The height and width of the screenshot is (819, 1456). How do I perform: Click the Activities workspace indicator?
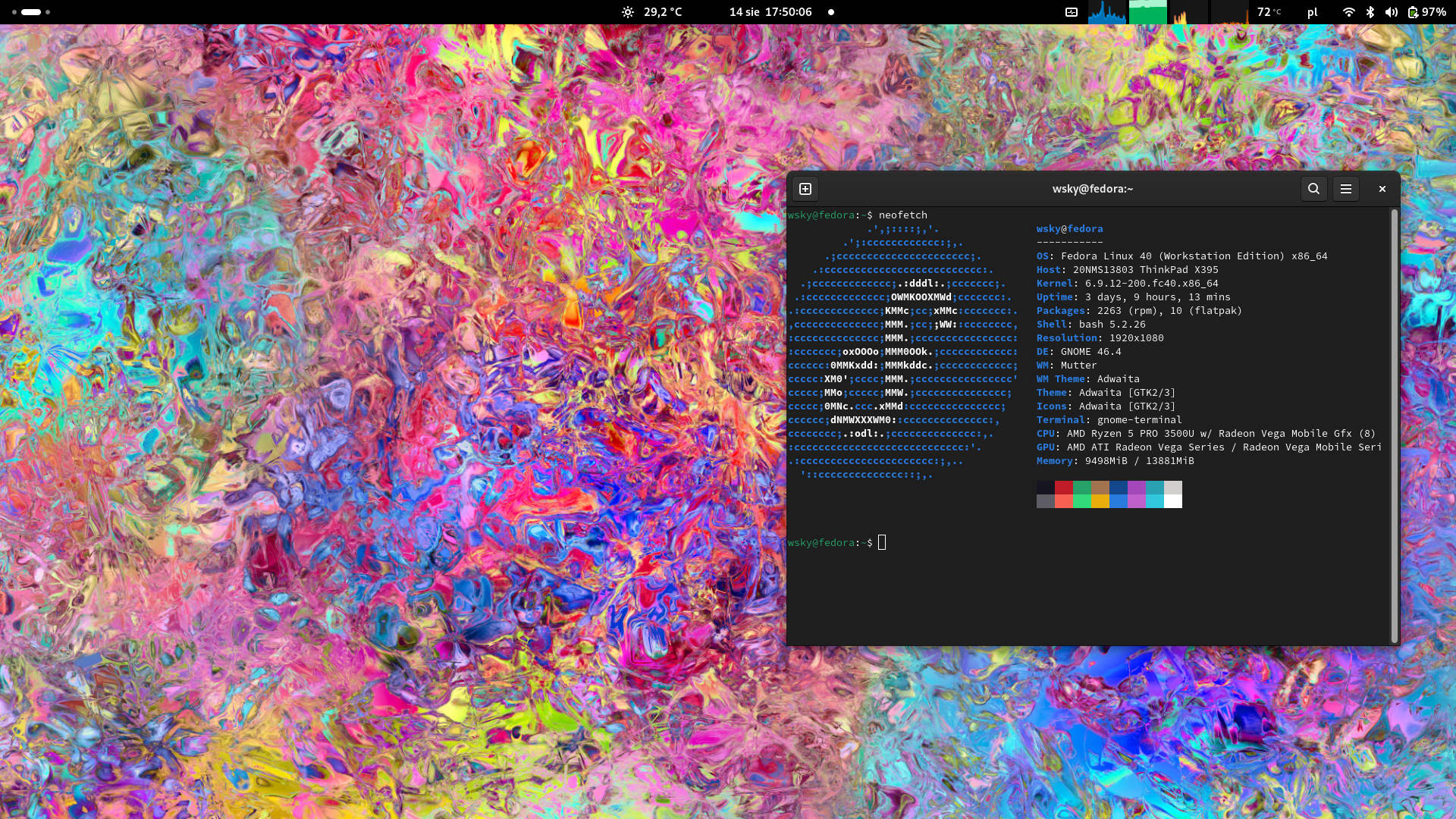coord(31,12)
